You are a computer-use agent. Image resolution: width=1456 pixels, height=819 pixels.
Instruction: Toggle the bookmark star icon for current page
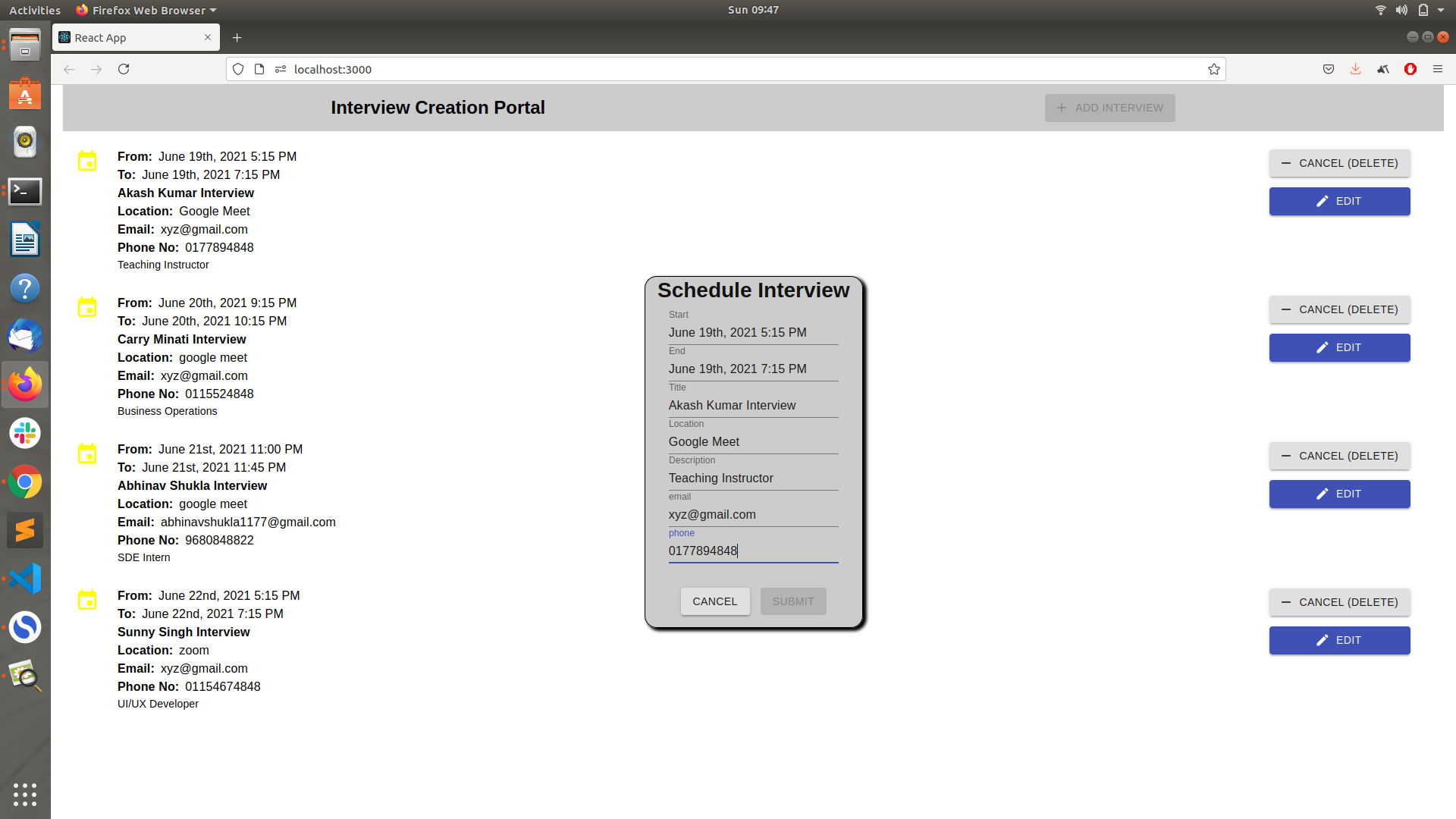click(x=1214, y=68)
